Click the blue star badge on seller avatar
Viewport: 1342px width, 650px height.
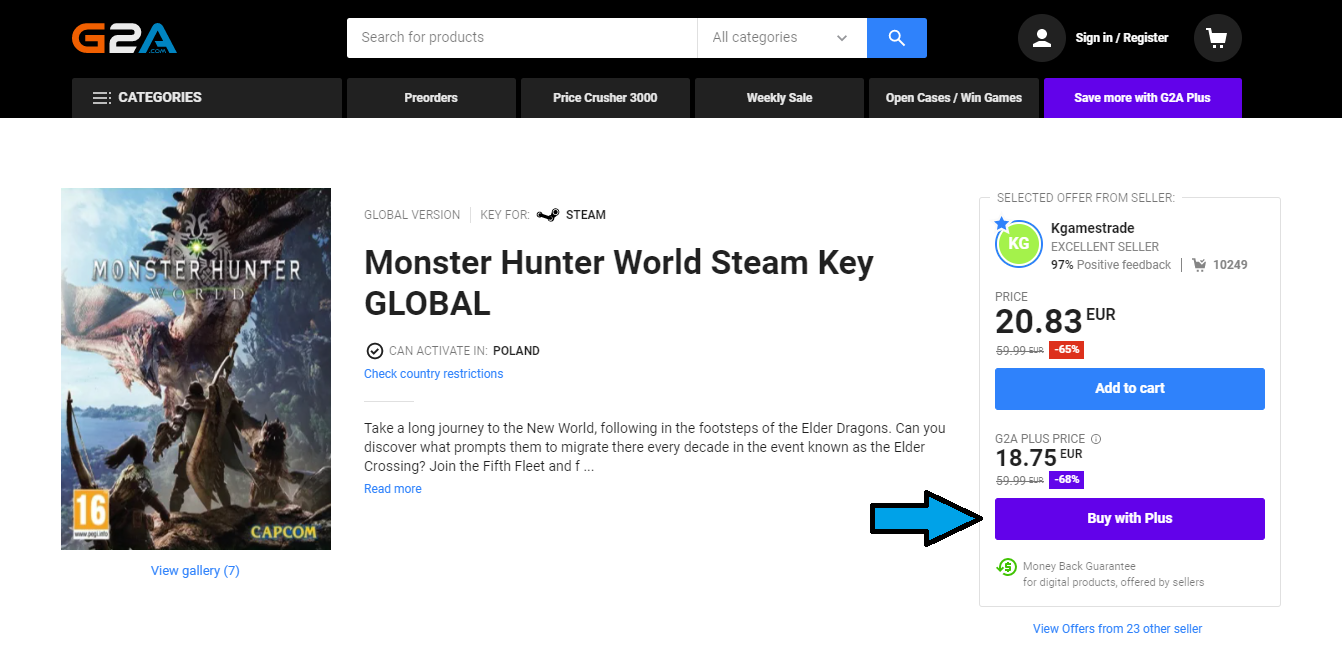(1000, 224)
